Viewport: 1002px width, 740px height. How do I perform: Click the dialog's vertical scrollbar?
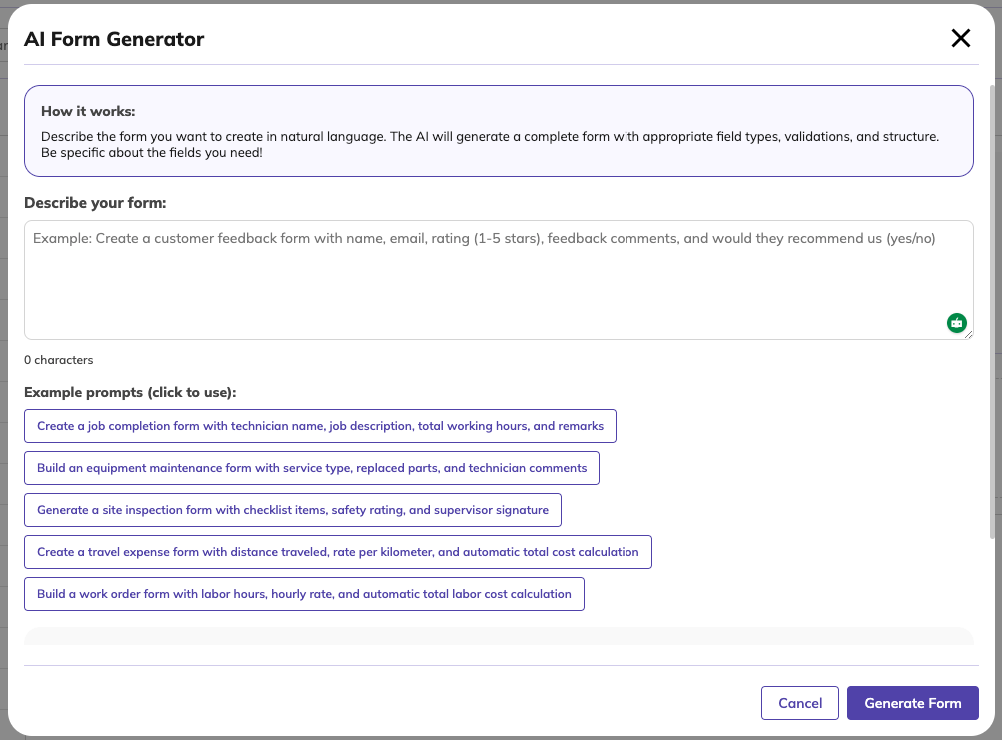992,300
